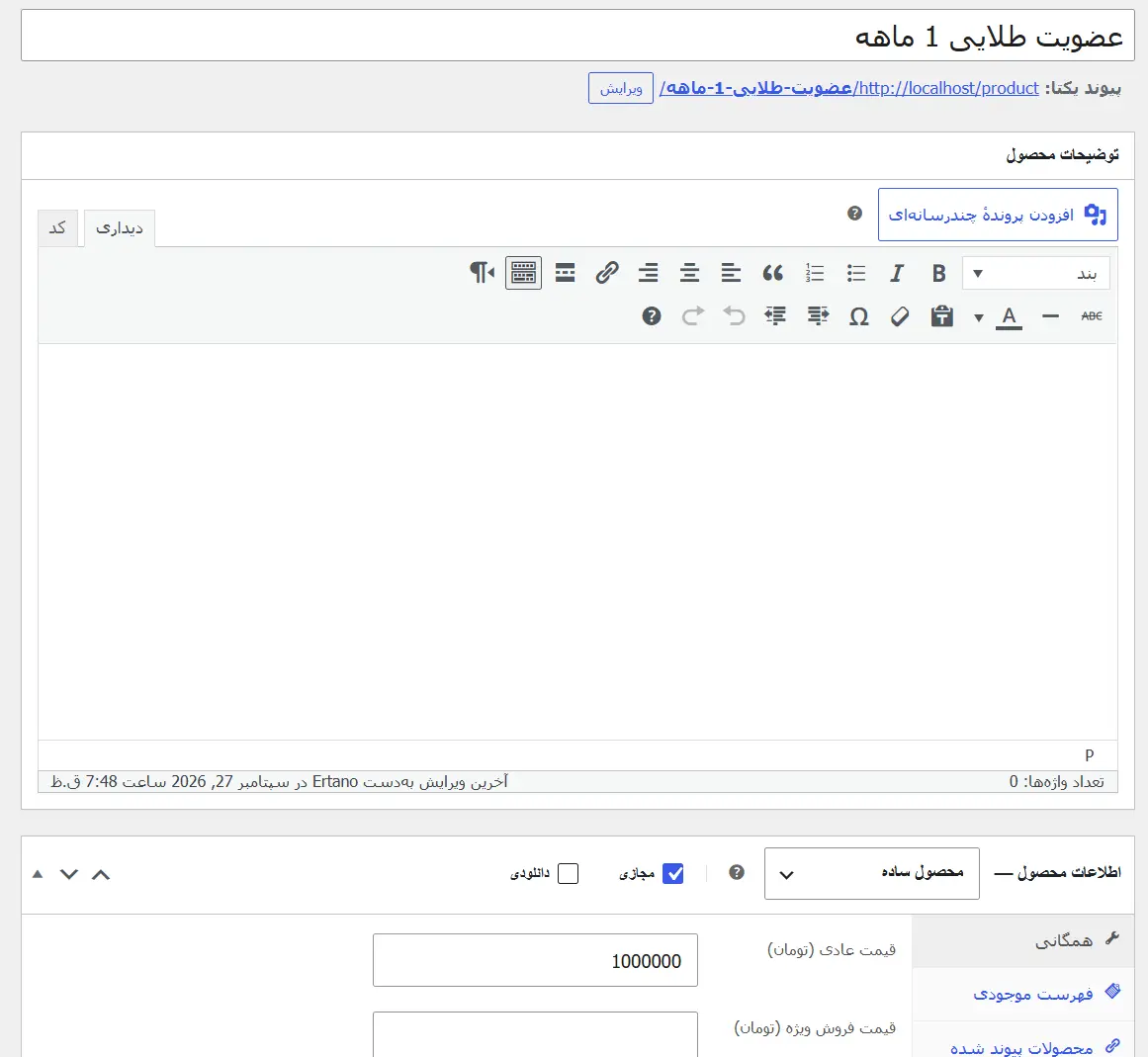This screenshot has width=1148, height=1057.
Task: Click the regular price field 1000000
Action: tap(535, 960)
